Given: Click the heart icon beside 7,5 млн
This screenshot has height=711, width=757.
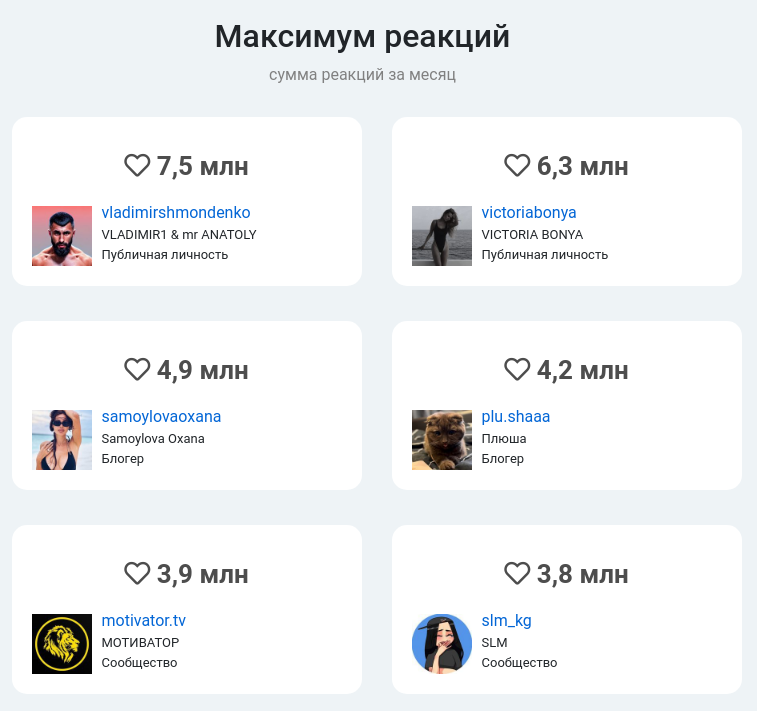Looking at the screenshot, I should click(137, 166).
